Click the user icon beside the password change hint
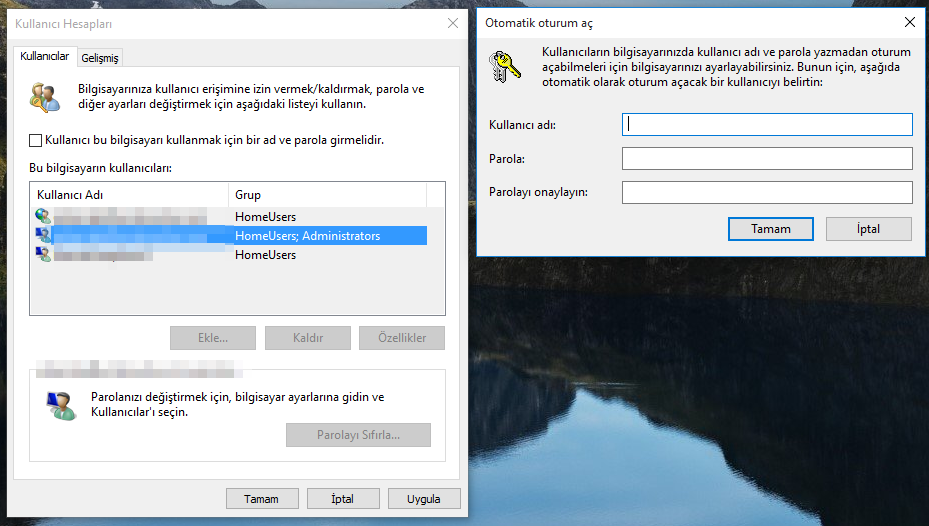 (60, 404)
